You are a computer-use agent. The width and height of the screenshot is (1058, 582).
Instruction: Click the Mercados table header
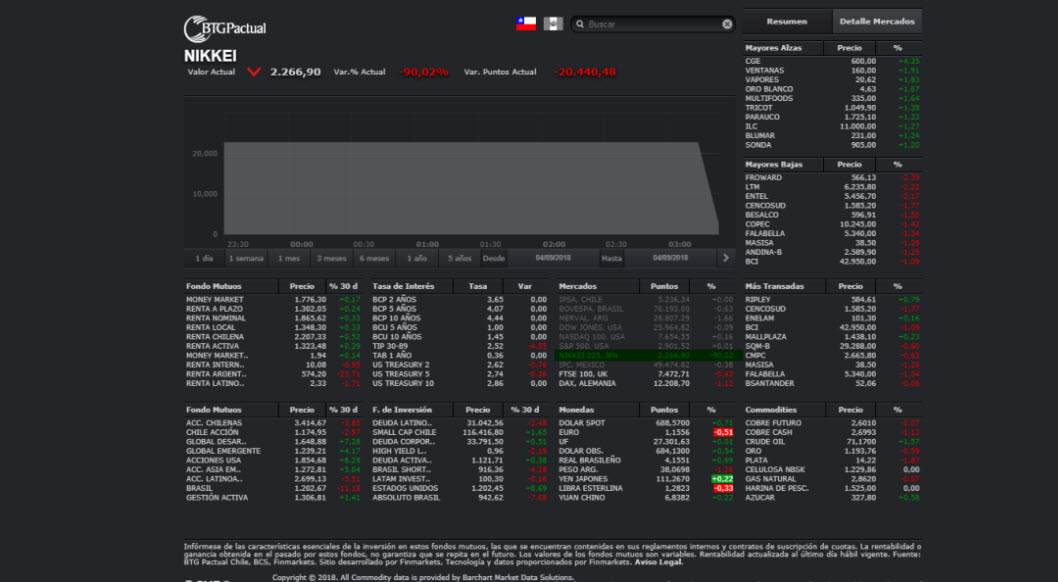point(578,287)
